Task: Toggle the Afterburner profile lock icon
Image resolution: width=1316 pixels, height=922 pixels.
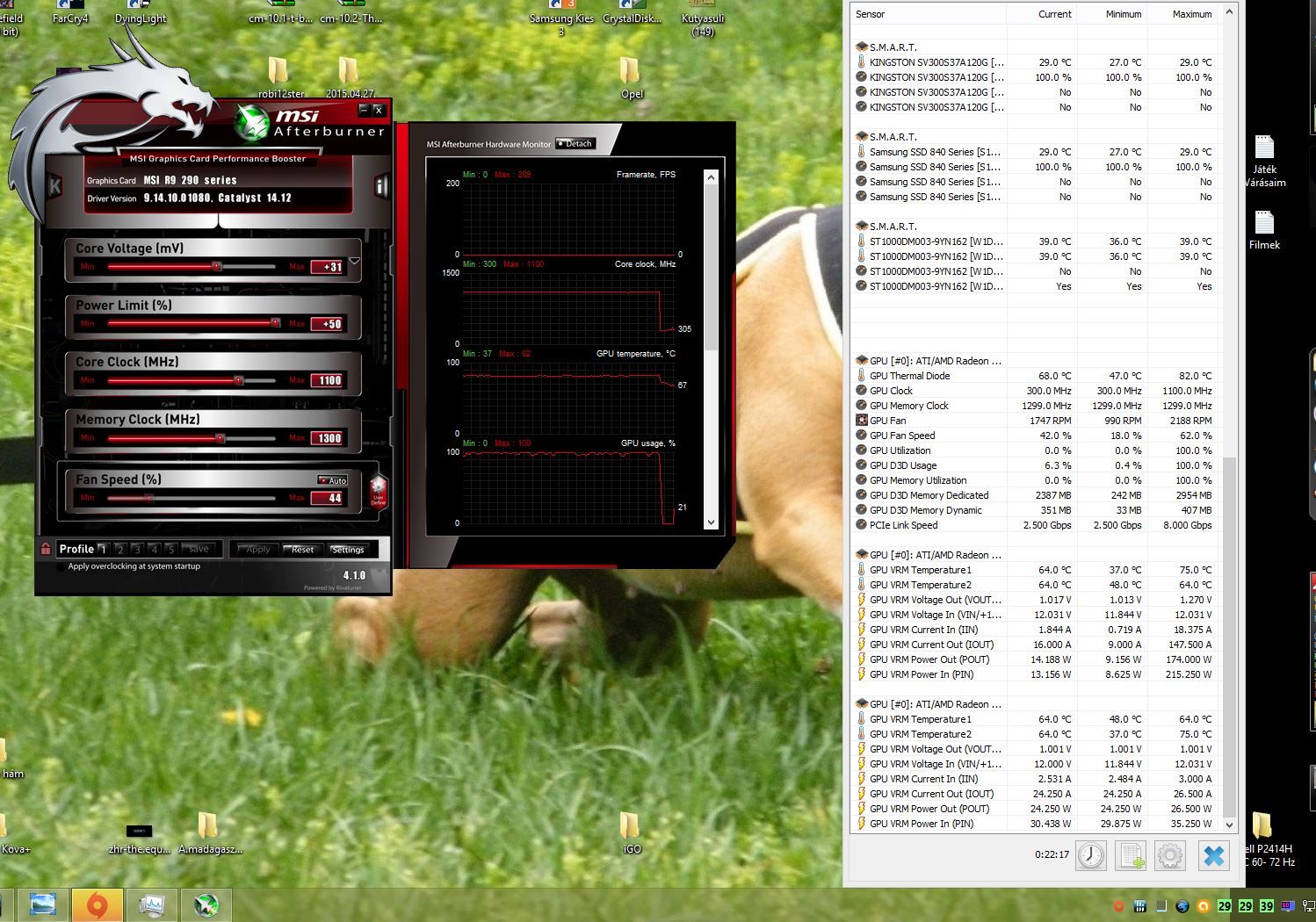Action: [x=46, y=549]
